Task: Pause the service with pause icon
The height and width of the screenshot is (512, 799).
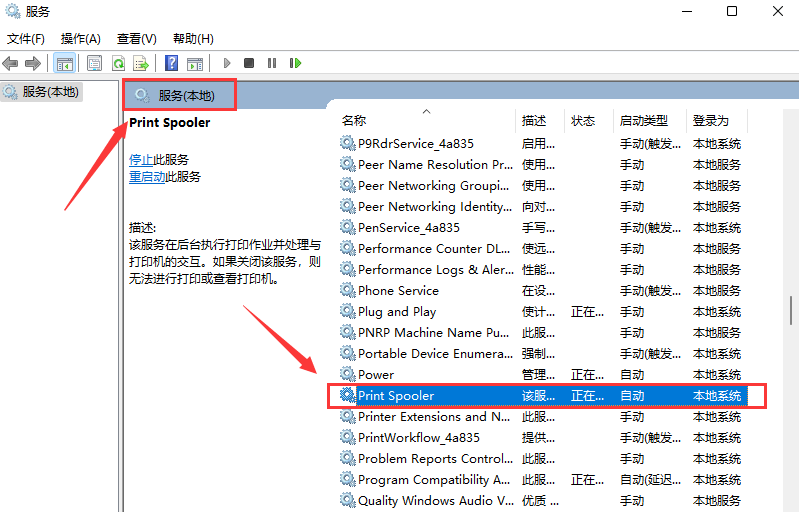Action: [x=272, y=63]
